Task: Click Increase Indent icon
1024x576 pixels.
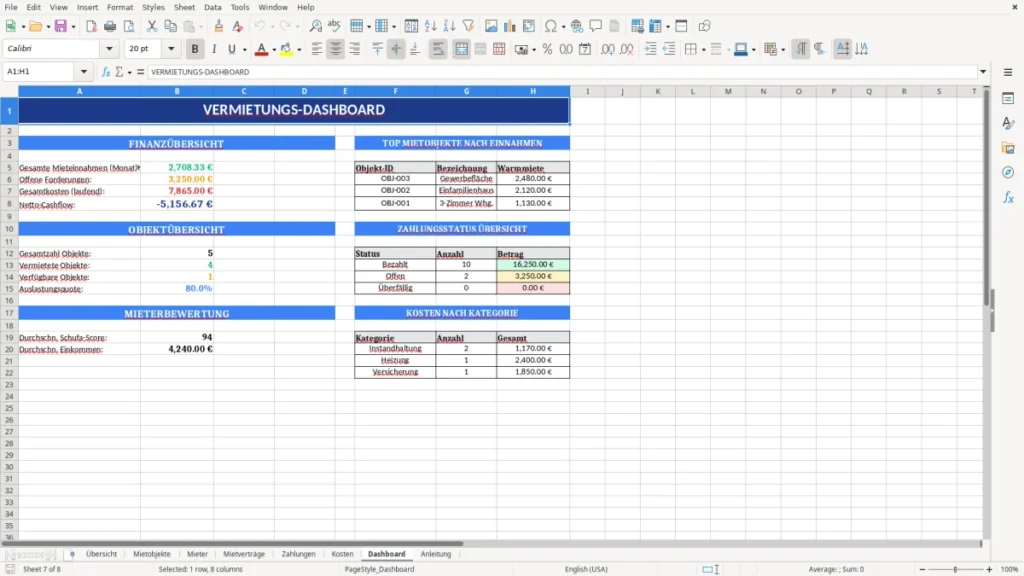Action: tap(650, 49)
